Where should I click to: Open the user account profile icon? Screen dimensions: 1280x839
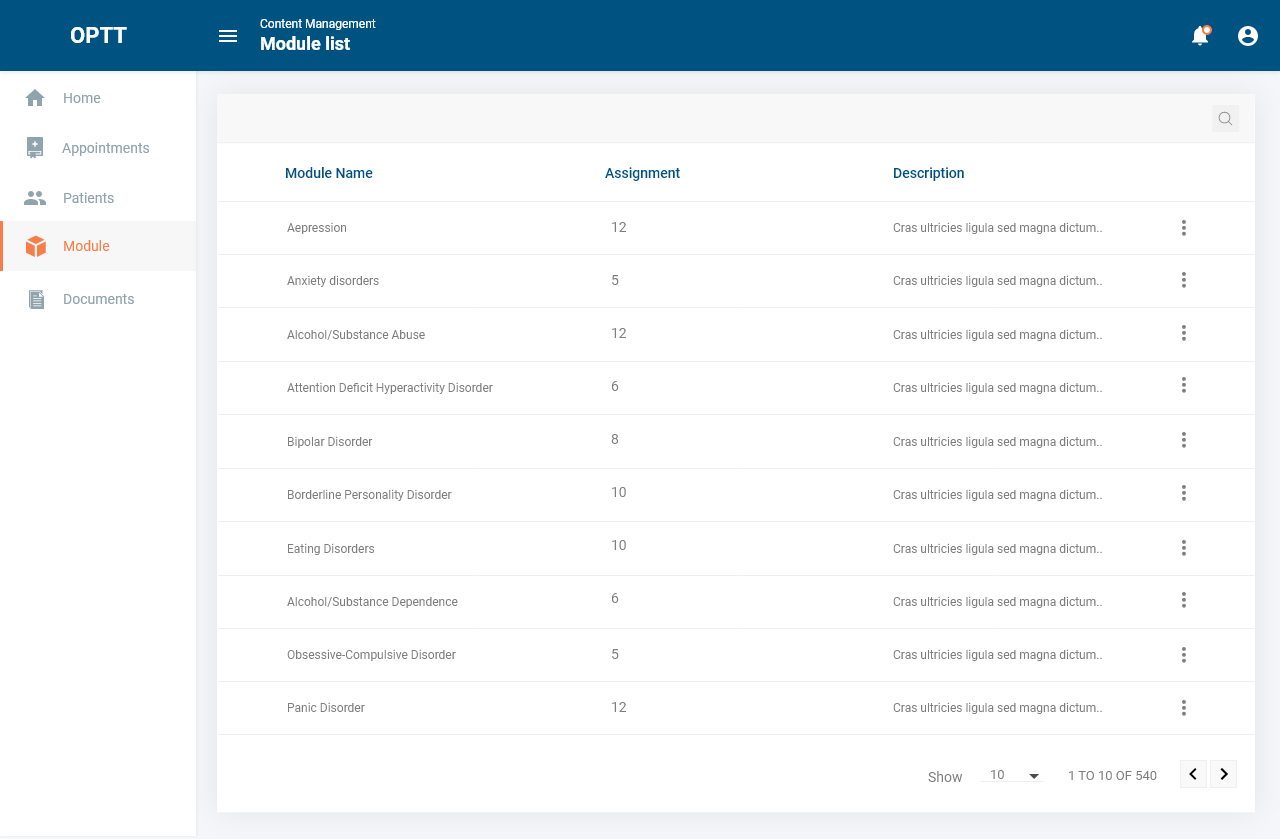coord(1248,36)
